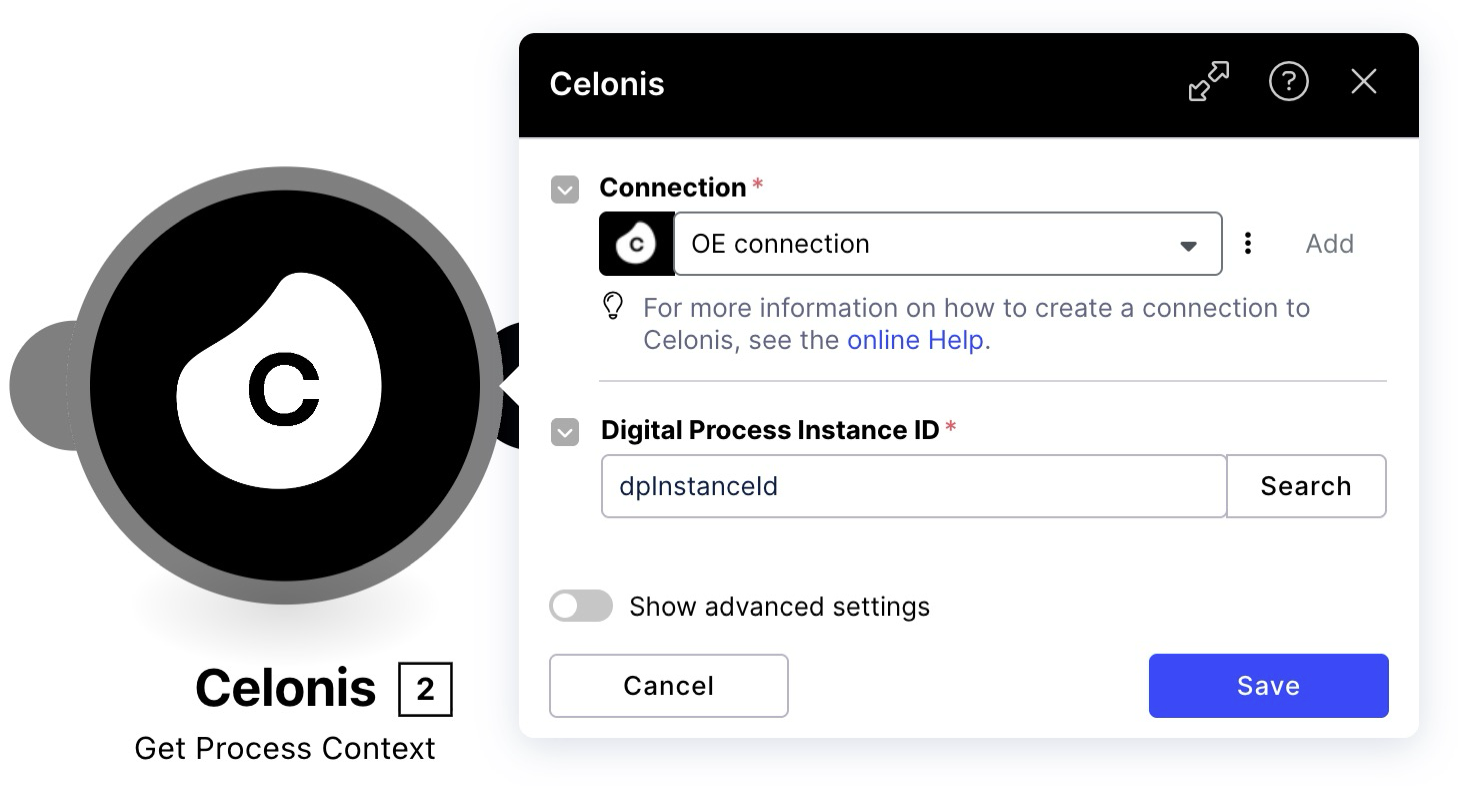Collapse the Digital Process Instance ID chevron
This screenshot has width=1458, height=786.
tap(565, 432)
